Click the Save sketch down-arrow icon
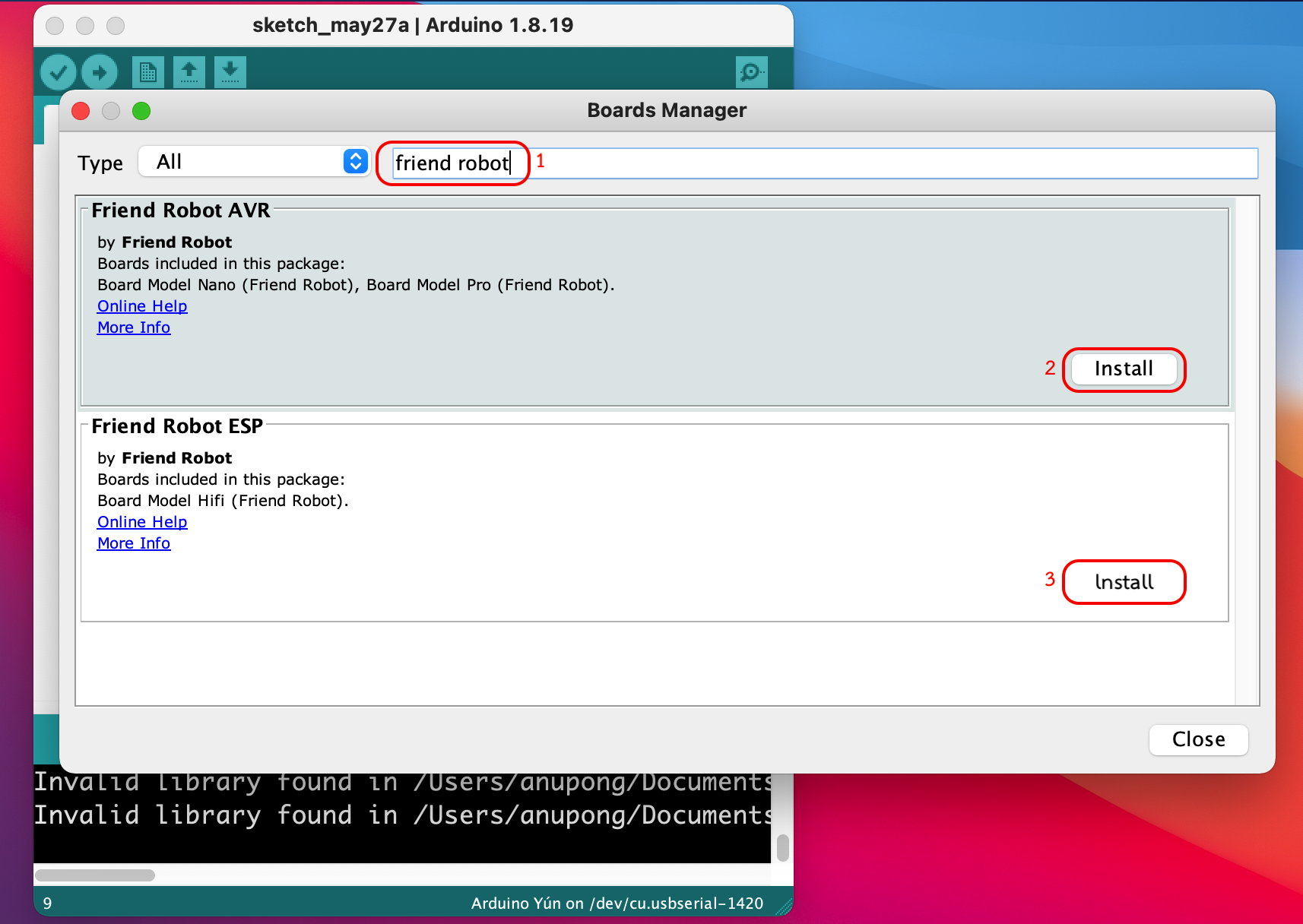1303x924 pixels. point(230,72)
